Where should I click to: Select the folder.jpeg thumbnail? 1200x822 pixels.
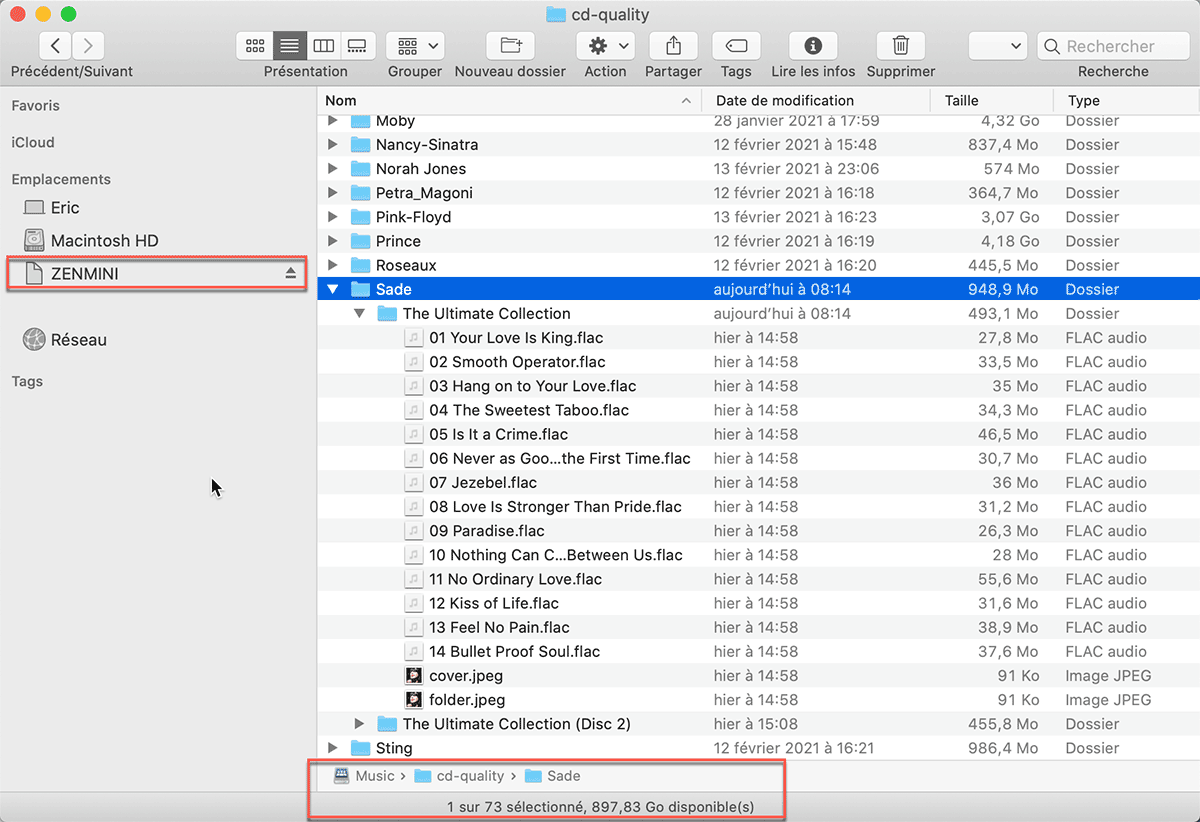(x=414, y=700)
